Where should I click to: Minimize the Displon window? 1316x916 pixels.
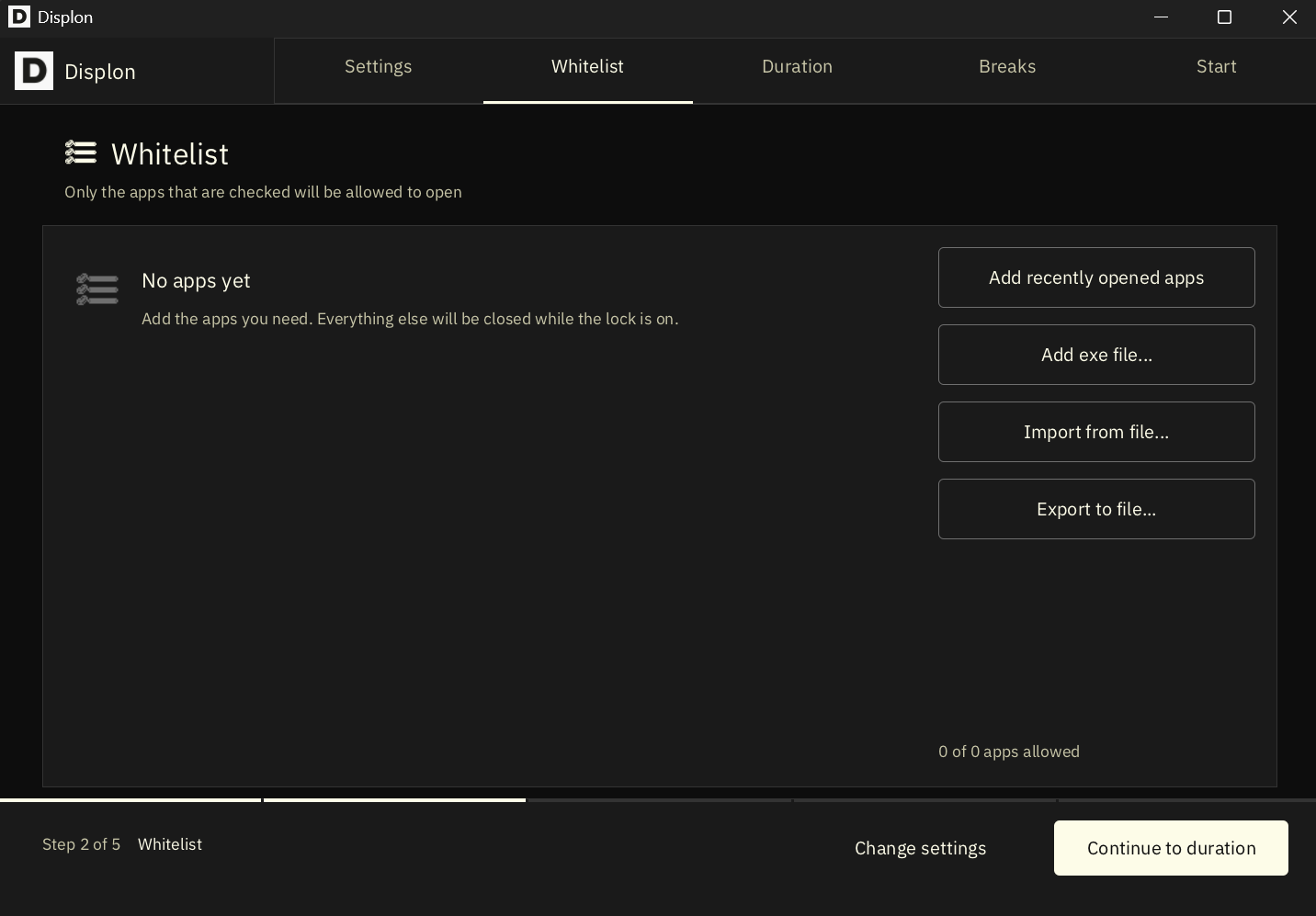(1161, 17)
